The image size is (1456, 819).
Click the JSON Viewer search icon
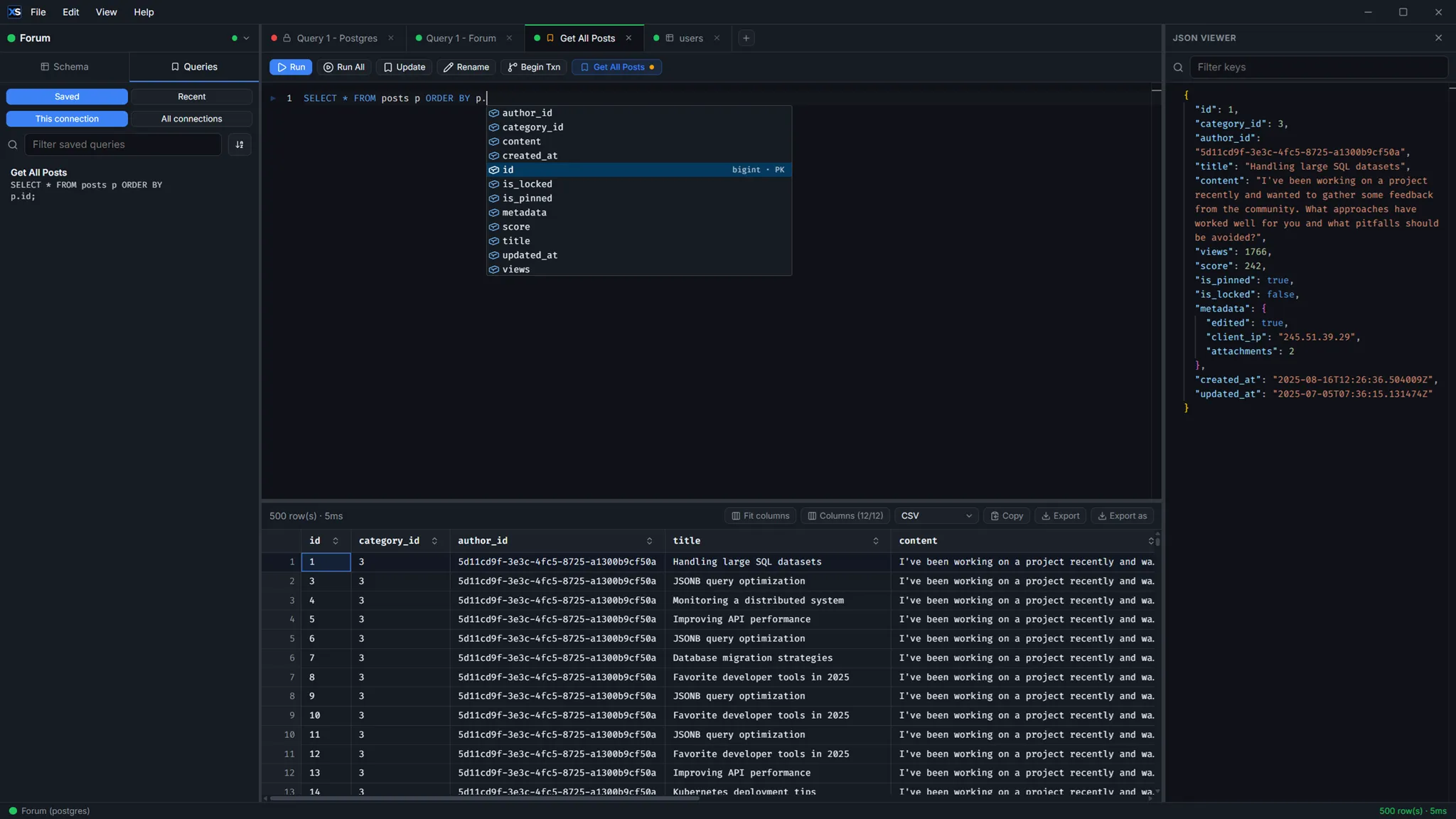click(x=1178, y=68)
